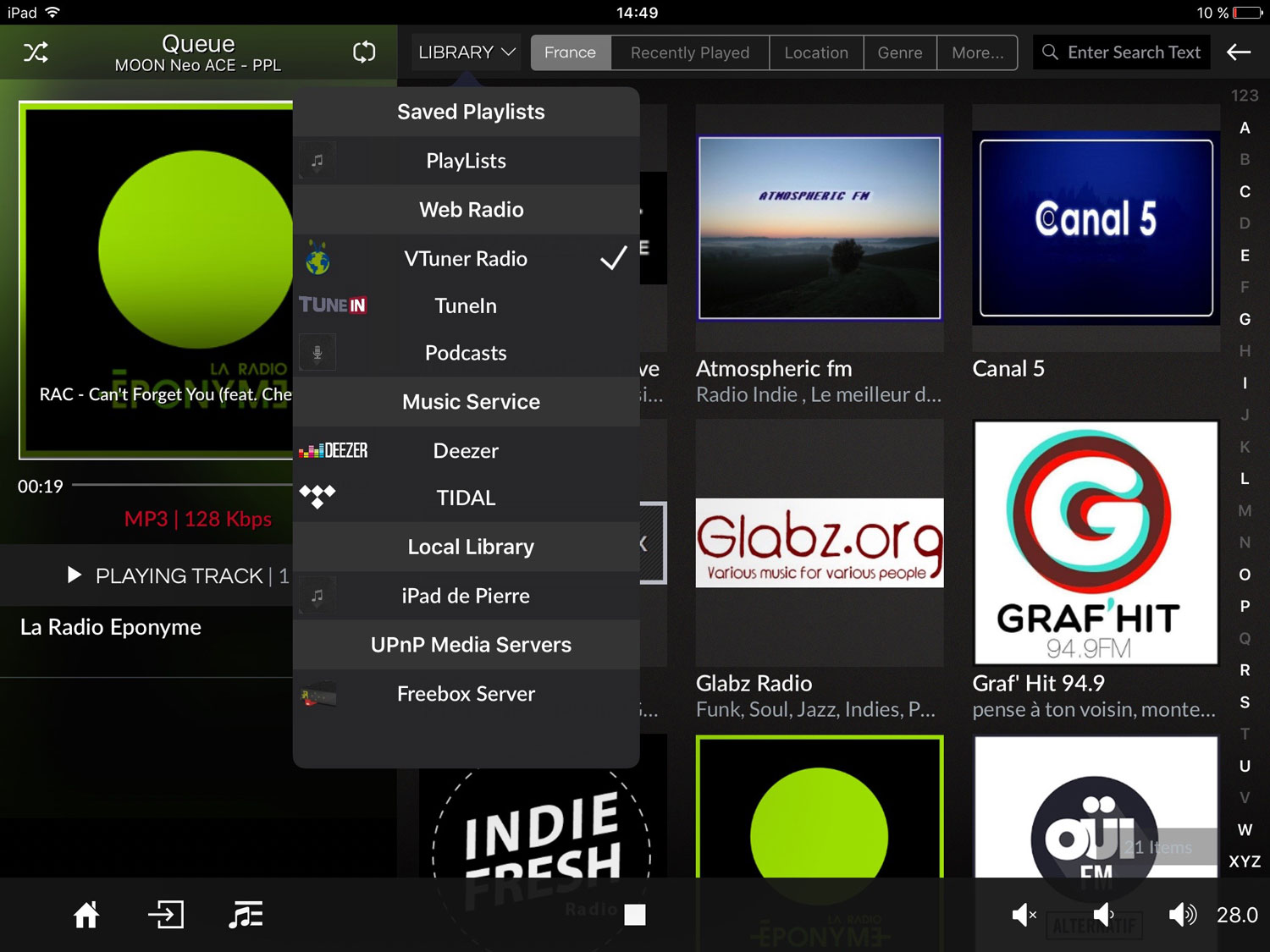
Task: Select the Deezer music service
Action: click(x=466, y=451)
